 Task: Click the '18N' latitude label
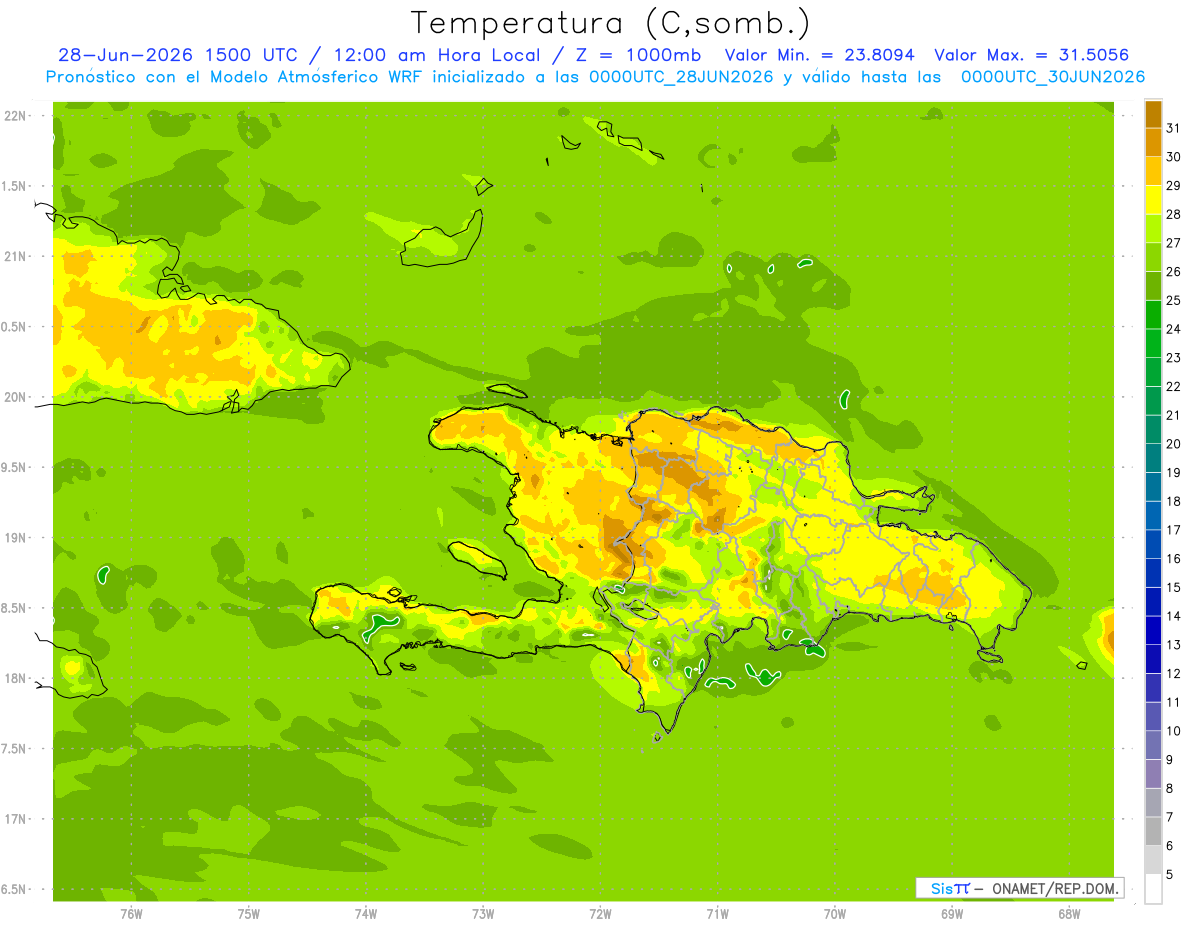[x=14, y=678]
